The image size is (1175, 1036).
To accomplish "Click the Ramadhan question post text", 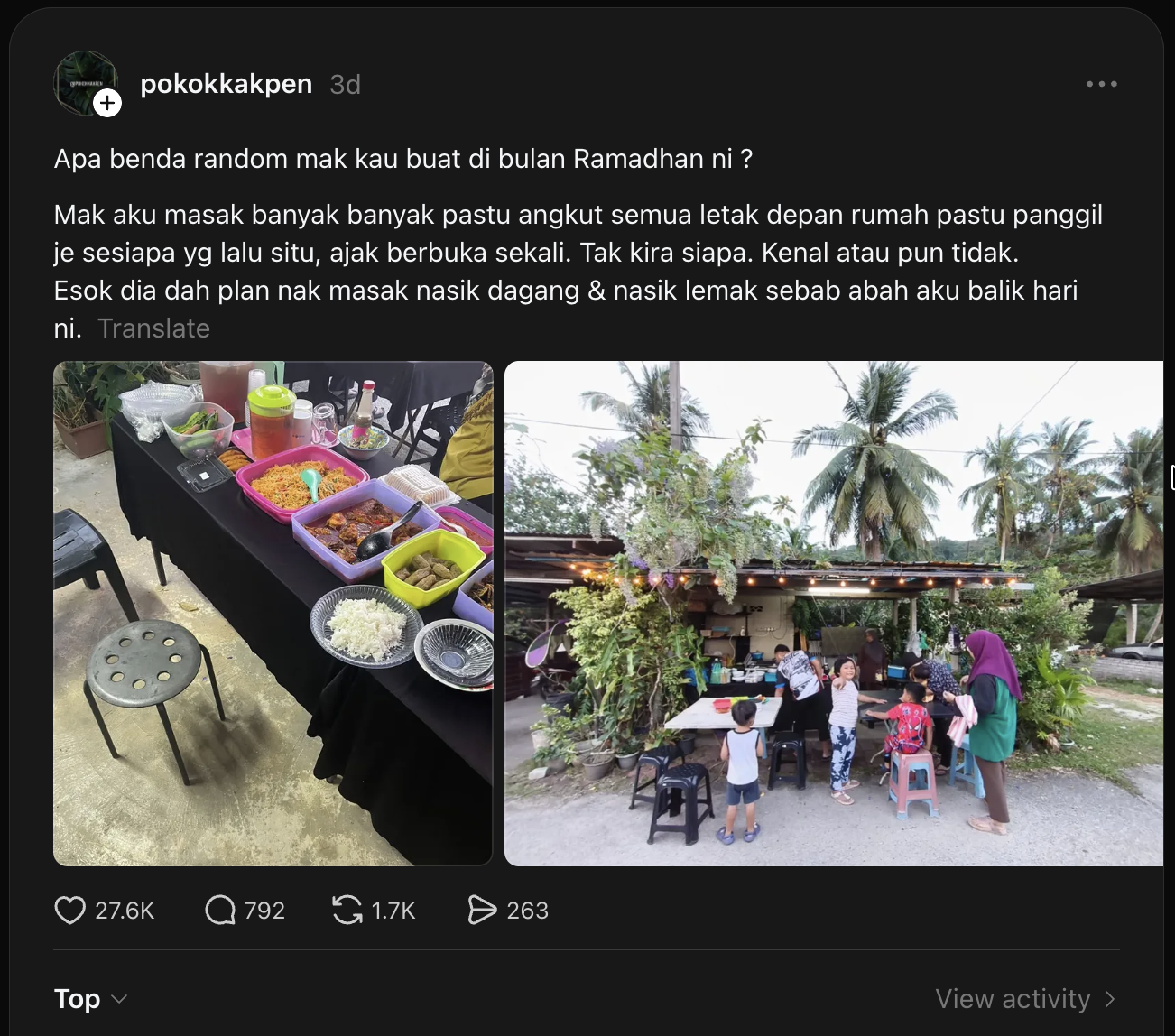I will pos(403,159).
